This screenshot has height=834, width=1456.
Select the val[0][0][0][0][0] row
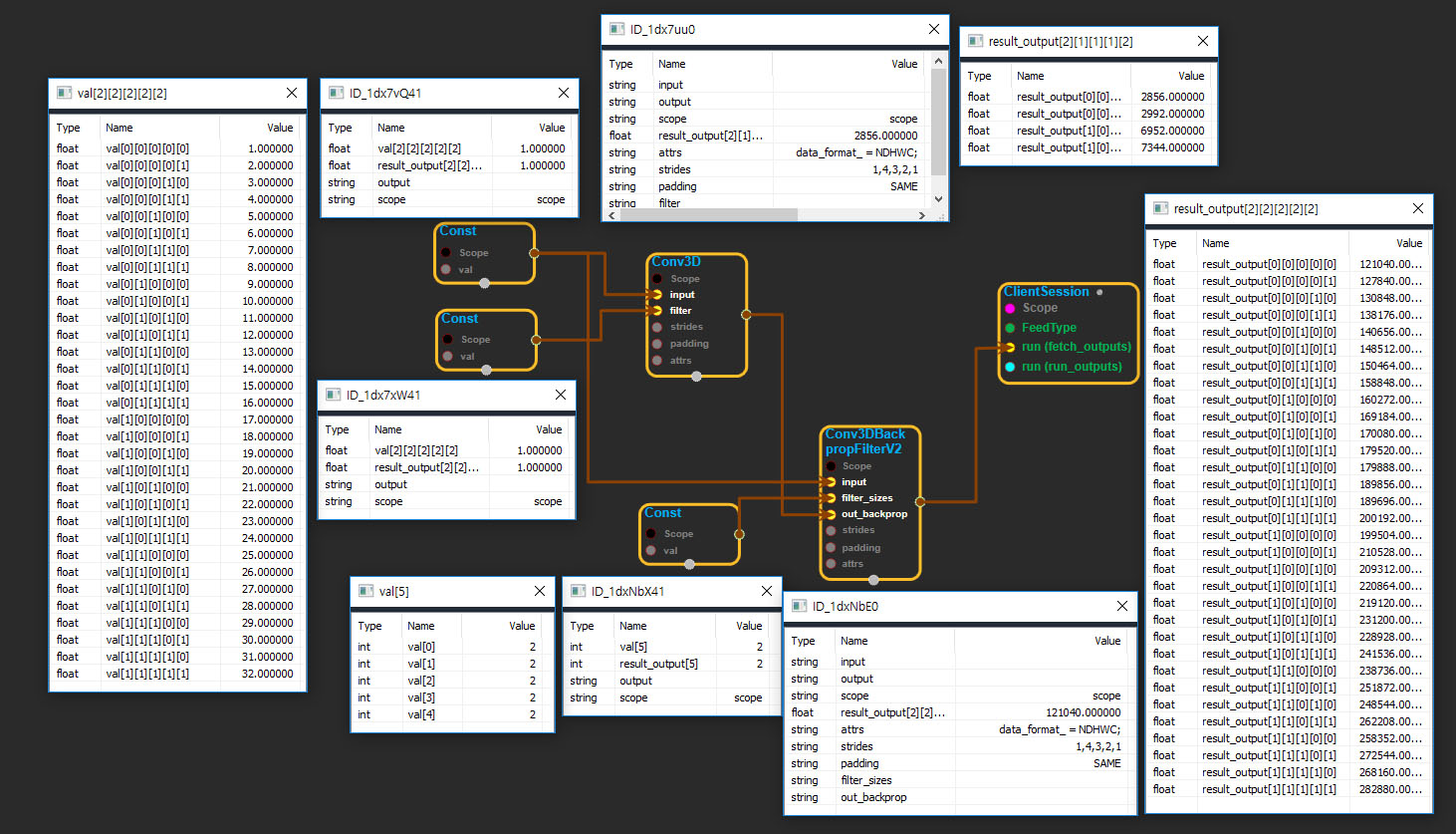(x=177, y=148)
